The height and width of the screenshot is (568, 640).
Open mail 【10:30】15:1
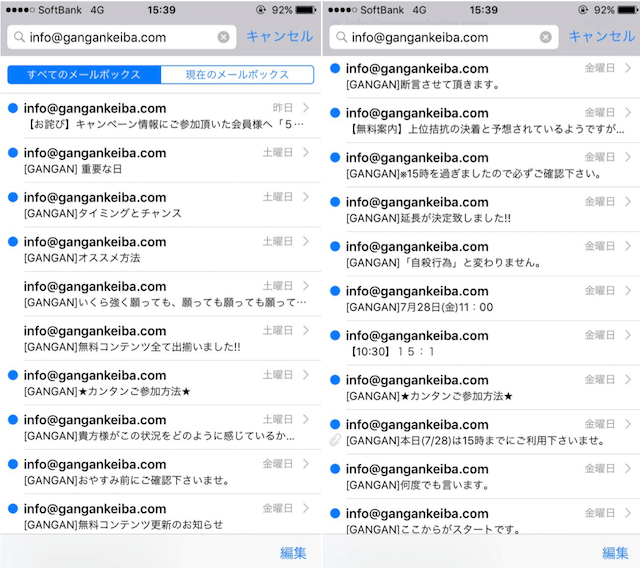click(x=482, y=343)
